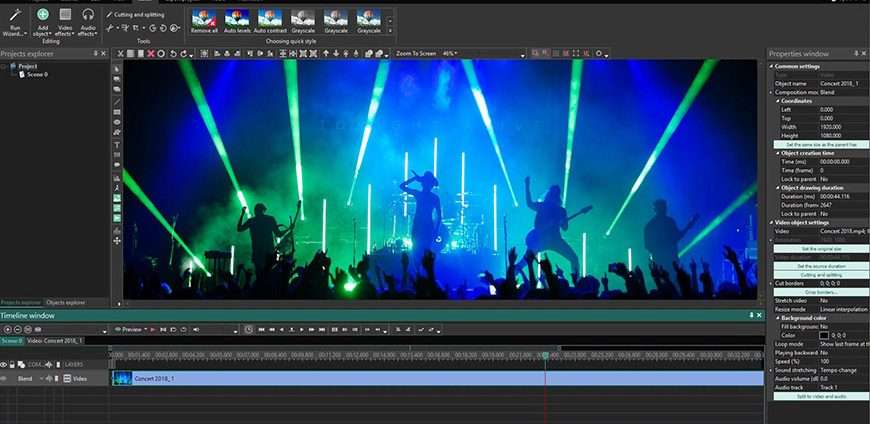The height and width of the screenshot is (424, 870).
Task: Open the Zoom To Screen dropdown
Action: [419, 53]
